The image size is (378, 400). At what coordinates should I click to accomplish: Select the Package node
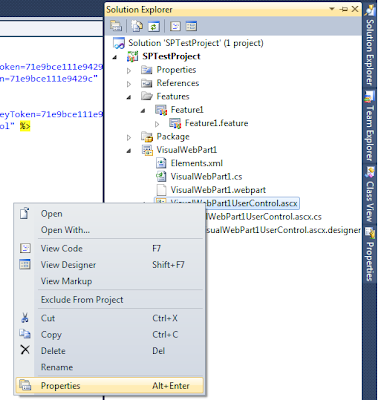pyautogui.click(x=173, y=136)
